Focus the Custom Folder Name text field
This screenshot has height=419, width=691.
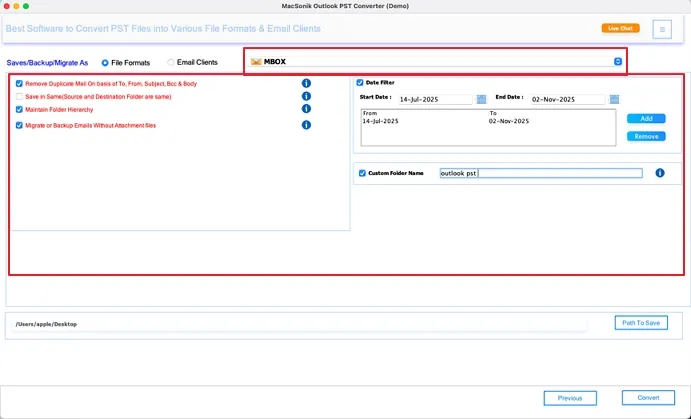[x=541, y=173]
